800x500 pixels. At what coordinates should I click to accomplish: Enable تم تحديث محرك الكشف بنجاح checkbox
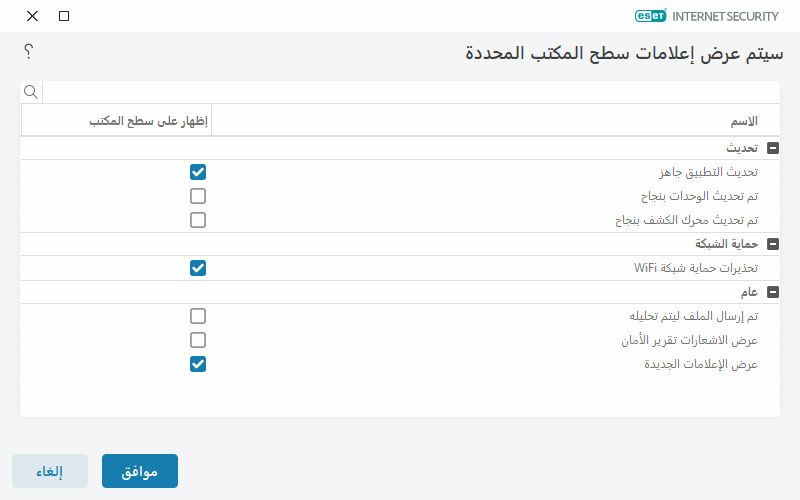coord(198,220)
